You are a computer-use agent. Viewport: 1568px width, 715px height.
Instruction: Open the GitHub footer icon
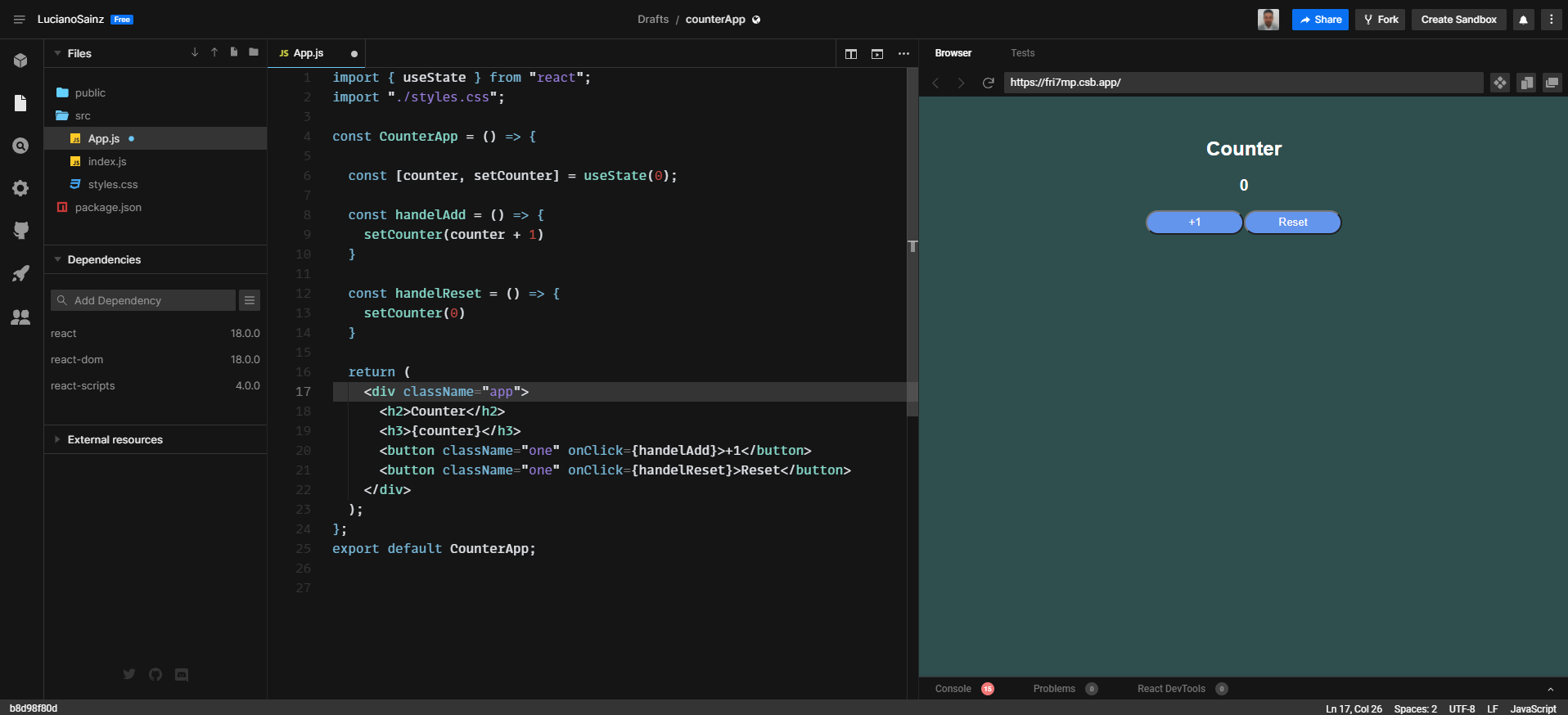tap(155, 674)
